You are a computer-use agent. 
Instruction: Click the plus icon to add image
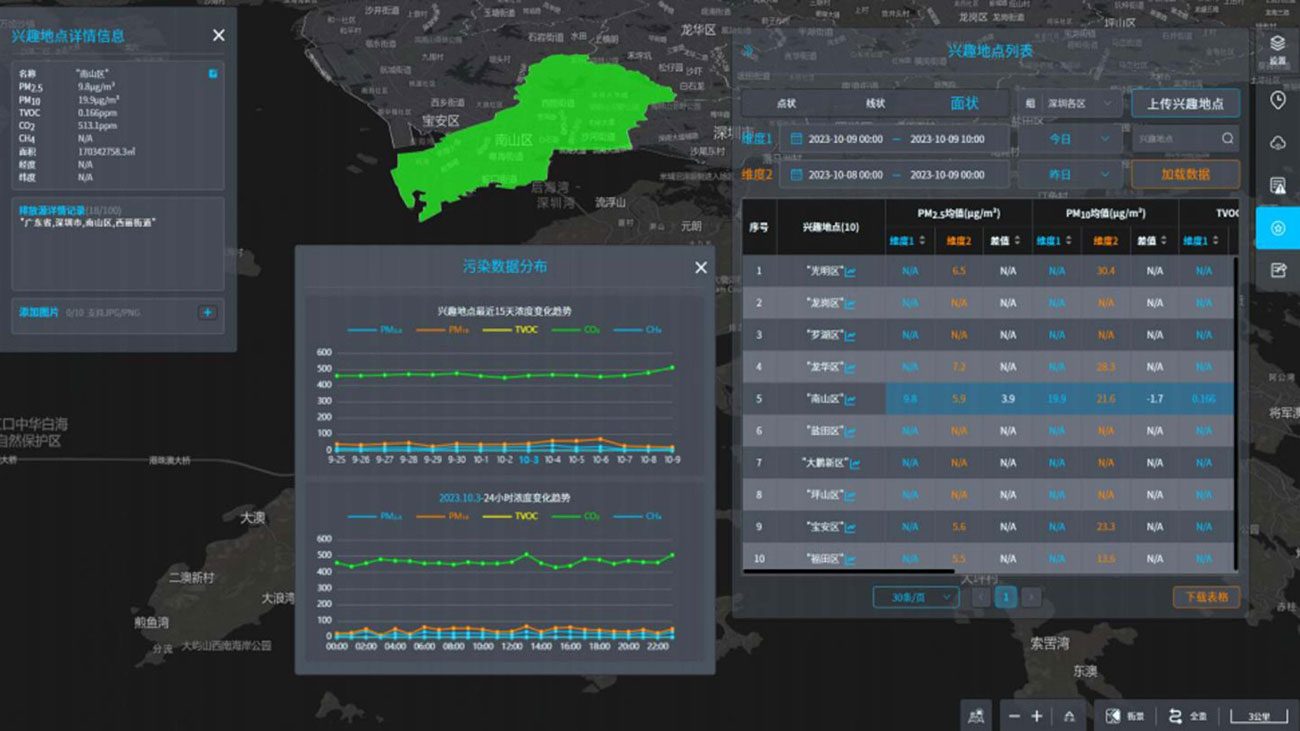pyautogui.click(x=207, y=313)
